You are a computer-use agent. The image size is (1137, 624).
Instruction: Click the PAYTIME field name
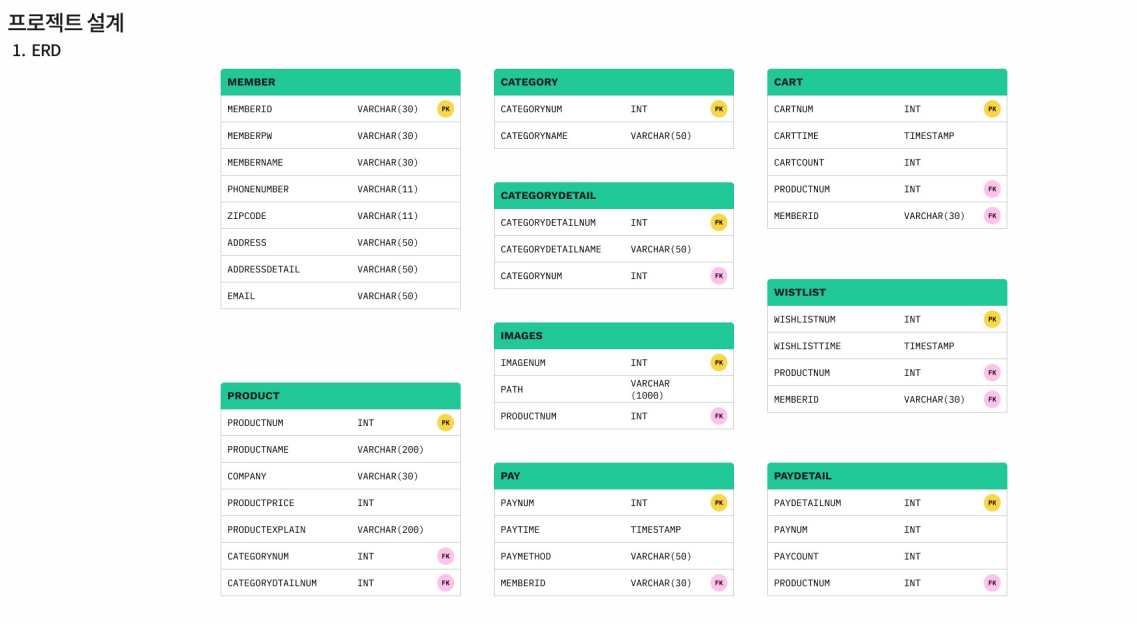point(520,530)
